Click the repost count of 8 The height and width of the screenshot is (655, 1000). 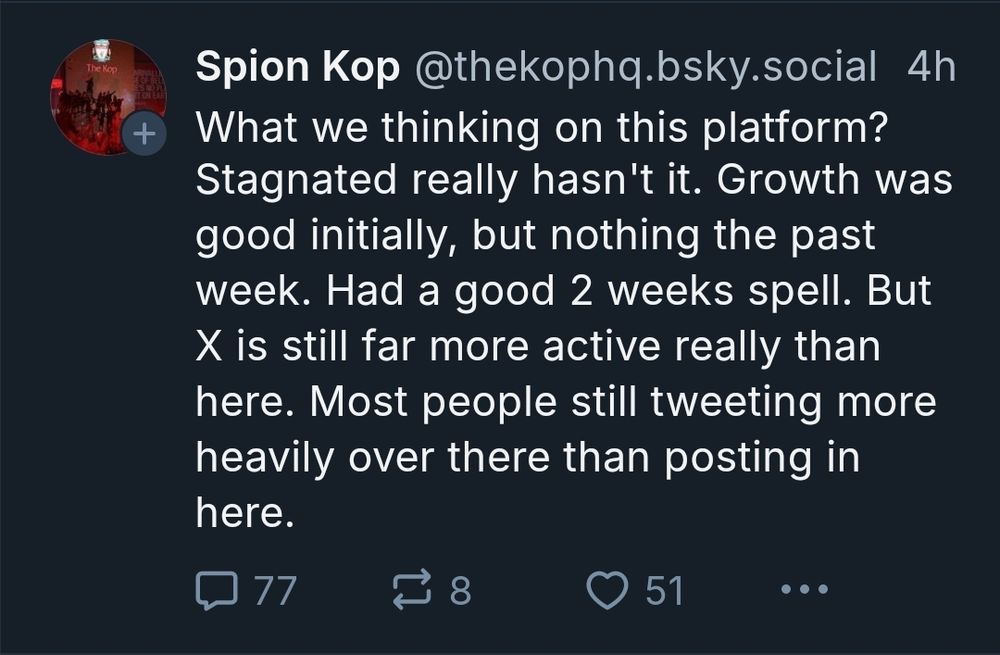[459, 590]
